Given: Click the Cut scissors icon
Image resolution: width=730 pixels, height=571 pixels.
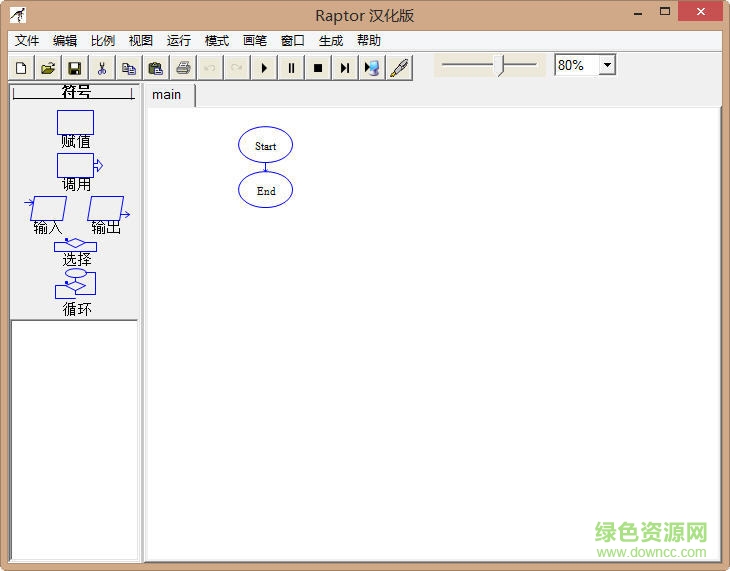Looking at the screenshot, I should (101, 68).
